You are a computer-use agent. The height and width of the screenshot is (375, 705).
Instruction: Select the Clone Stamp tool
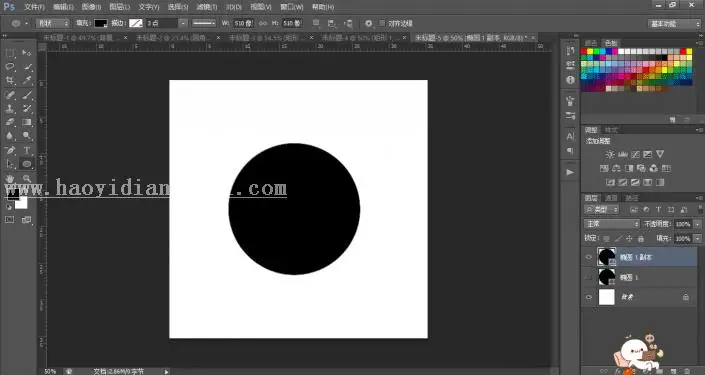pyautogui.click(x=10, y=108)
